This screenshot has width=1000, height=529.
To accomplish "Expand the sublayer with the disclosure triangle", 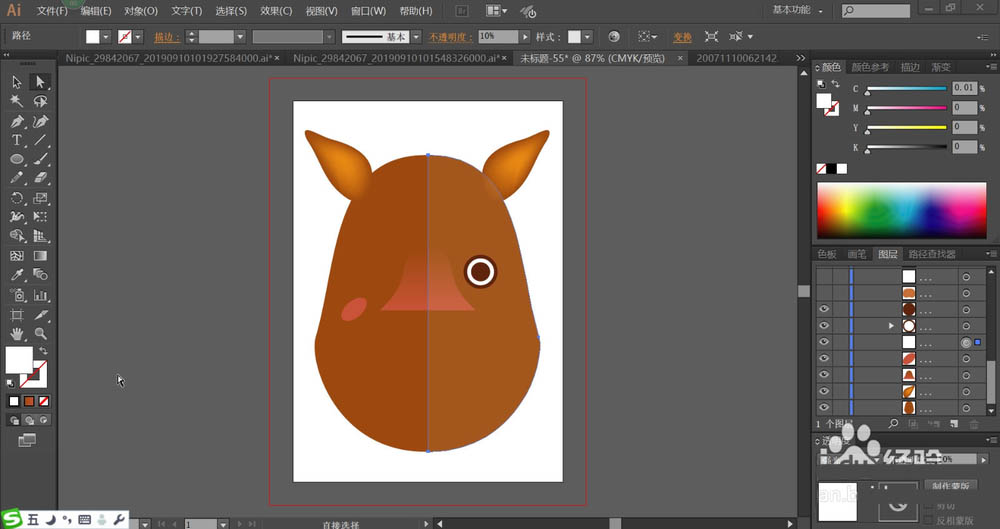I will click(x=890, y=326).
